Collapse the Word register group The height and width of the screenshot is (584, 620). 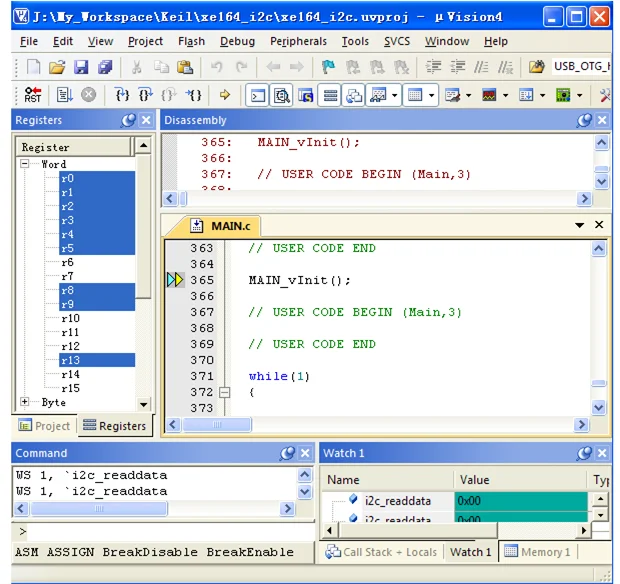click(x=25, y=164)
